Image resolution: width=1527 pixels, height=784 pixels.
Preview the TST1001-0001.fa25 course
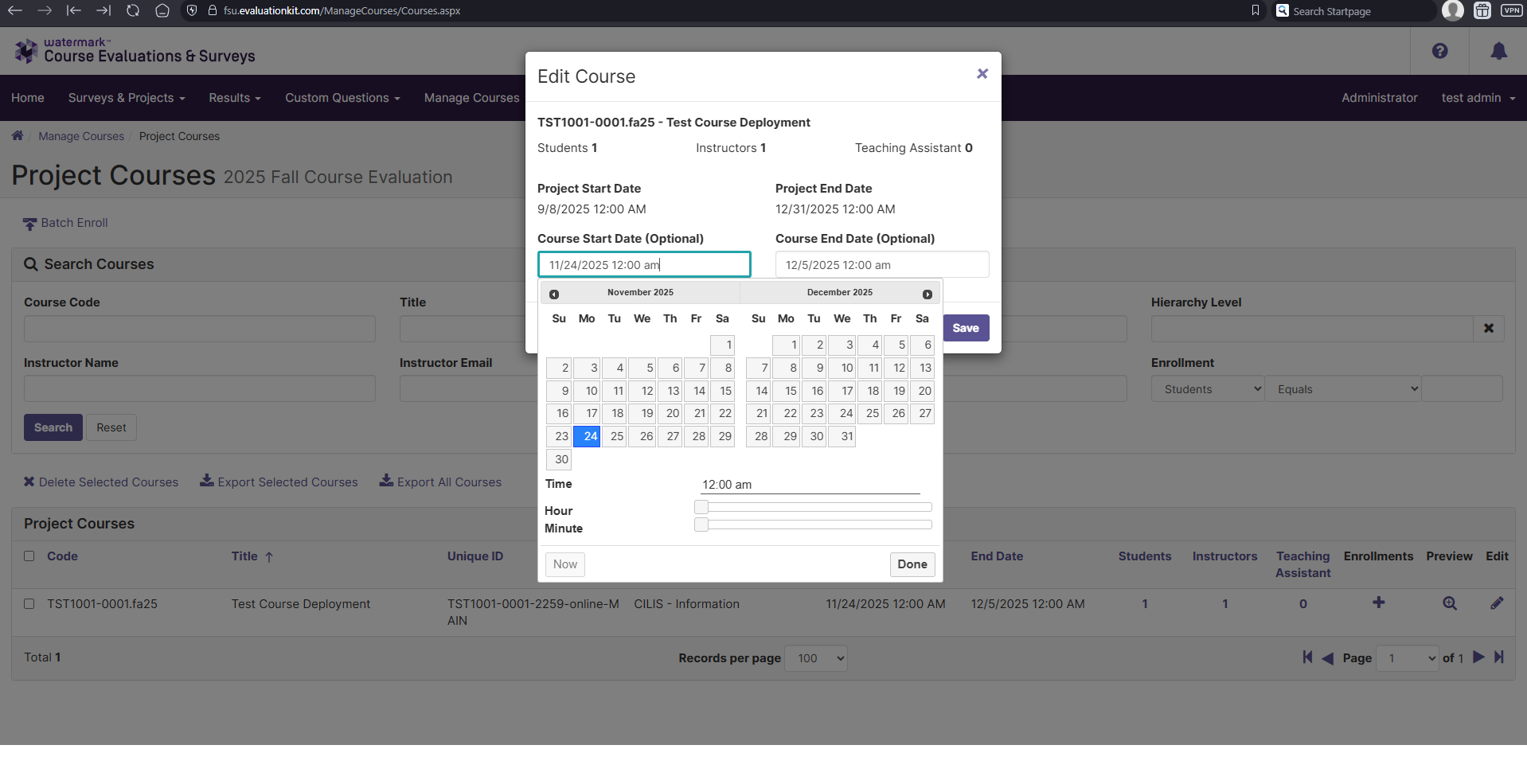(x=1450, y=603)
